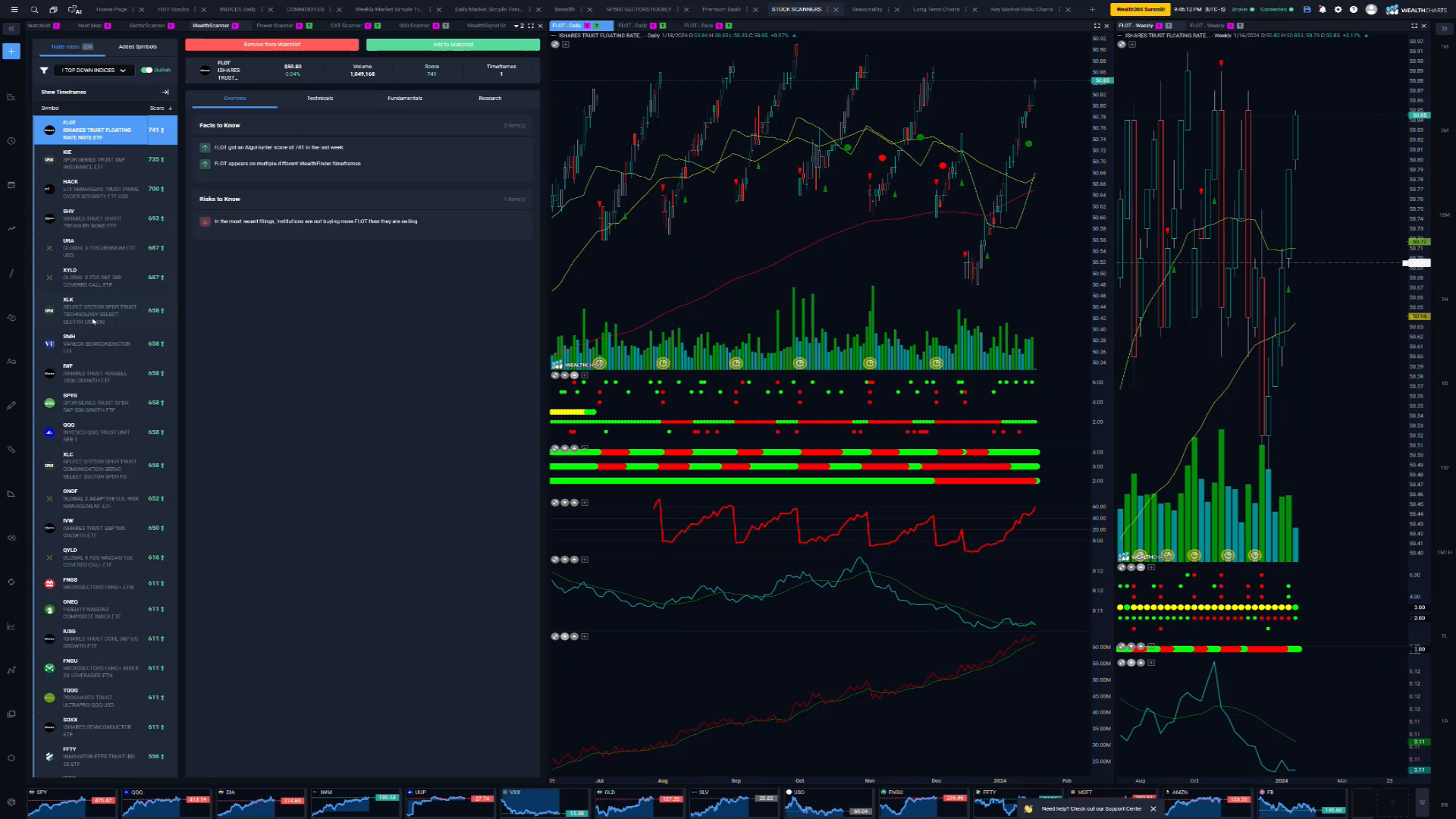
Task: Click Remove from Watchlist button
Action: pos(271,45)
